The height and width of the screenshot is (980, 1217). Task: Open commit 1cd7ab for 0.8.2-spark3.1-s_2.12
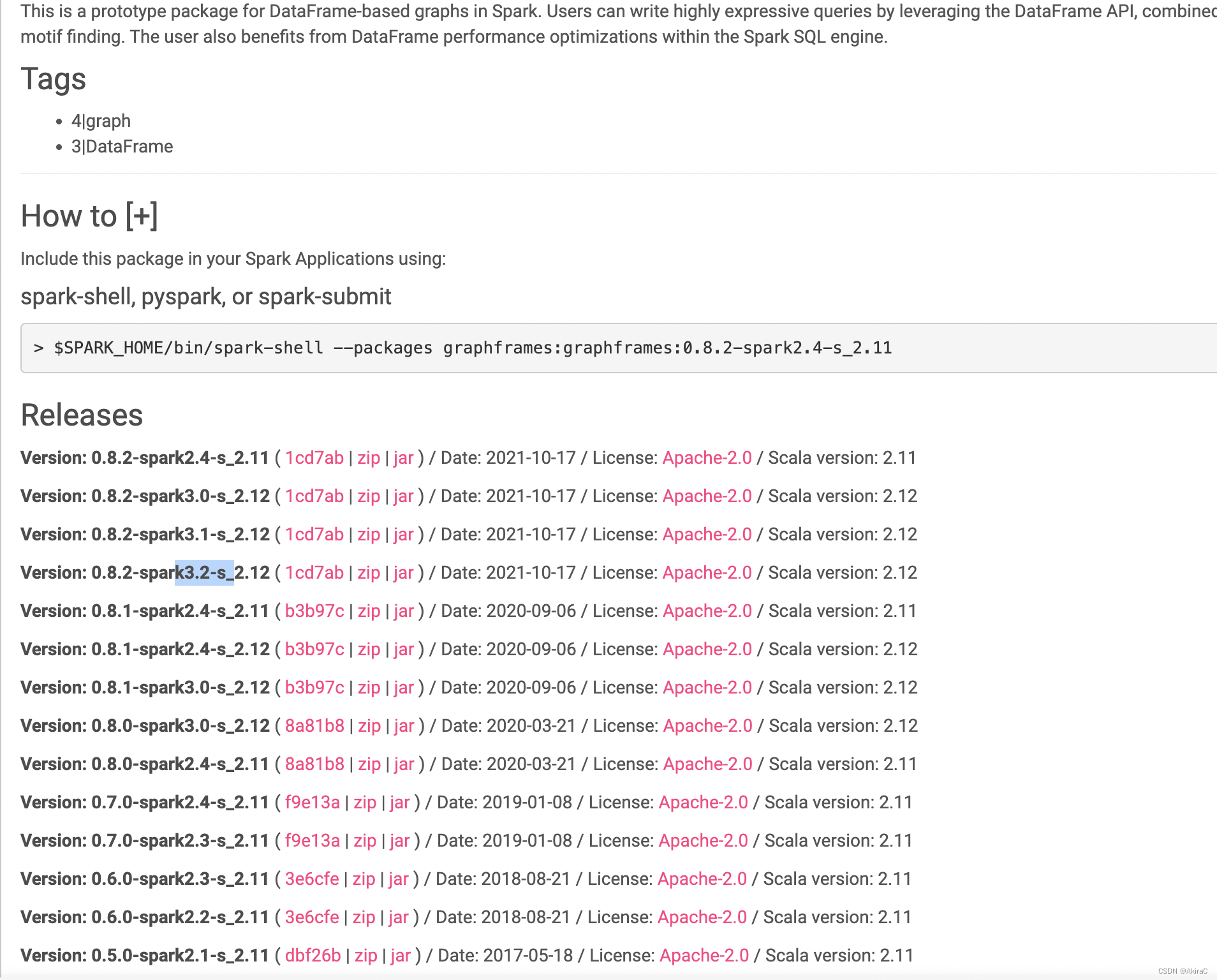pos(314,535)
